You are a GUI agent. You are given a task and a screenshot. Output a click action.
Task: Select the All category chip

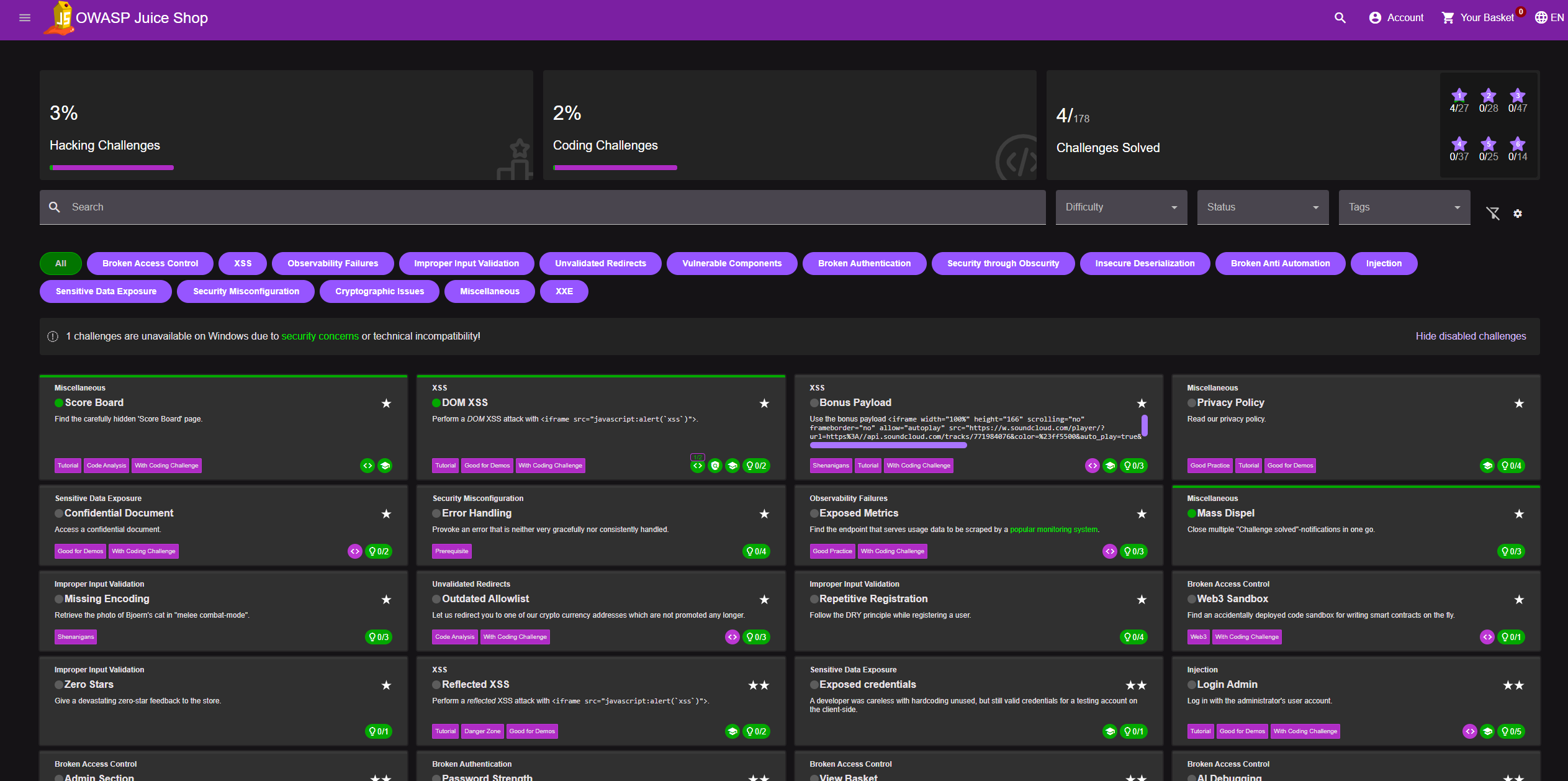pyautogui.click(x=61, y=264)
